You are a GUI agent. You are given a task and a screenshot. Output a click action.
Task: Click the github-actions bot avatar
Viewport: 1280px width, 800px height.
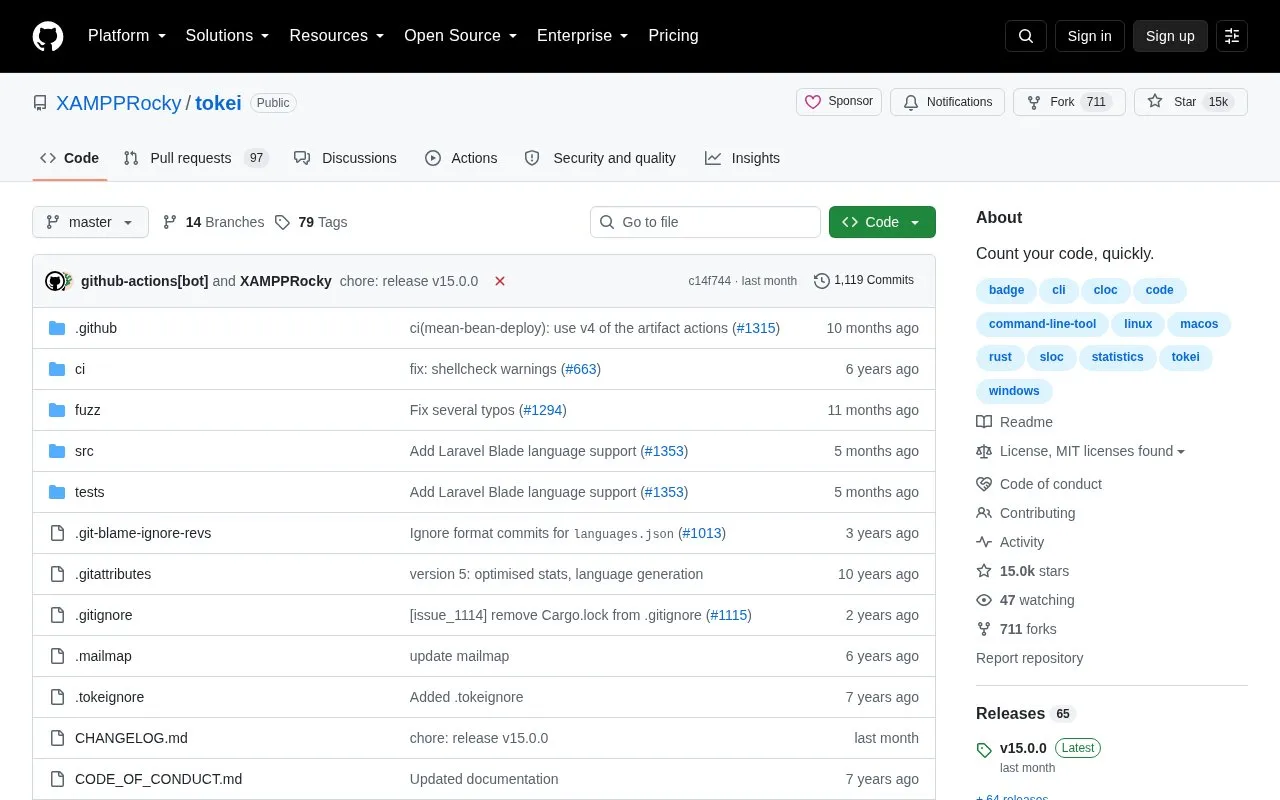tap(55, 281)
